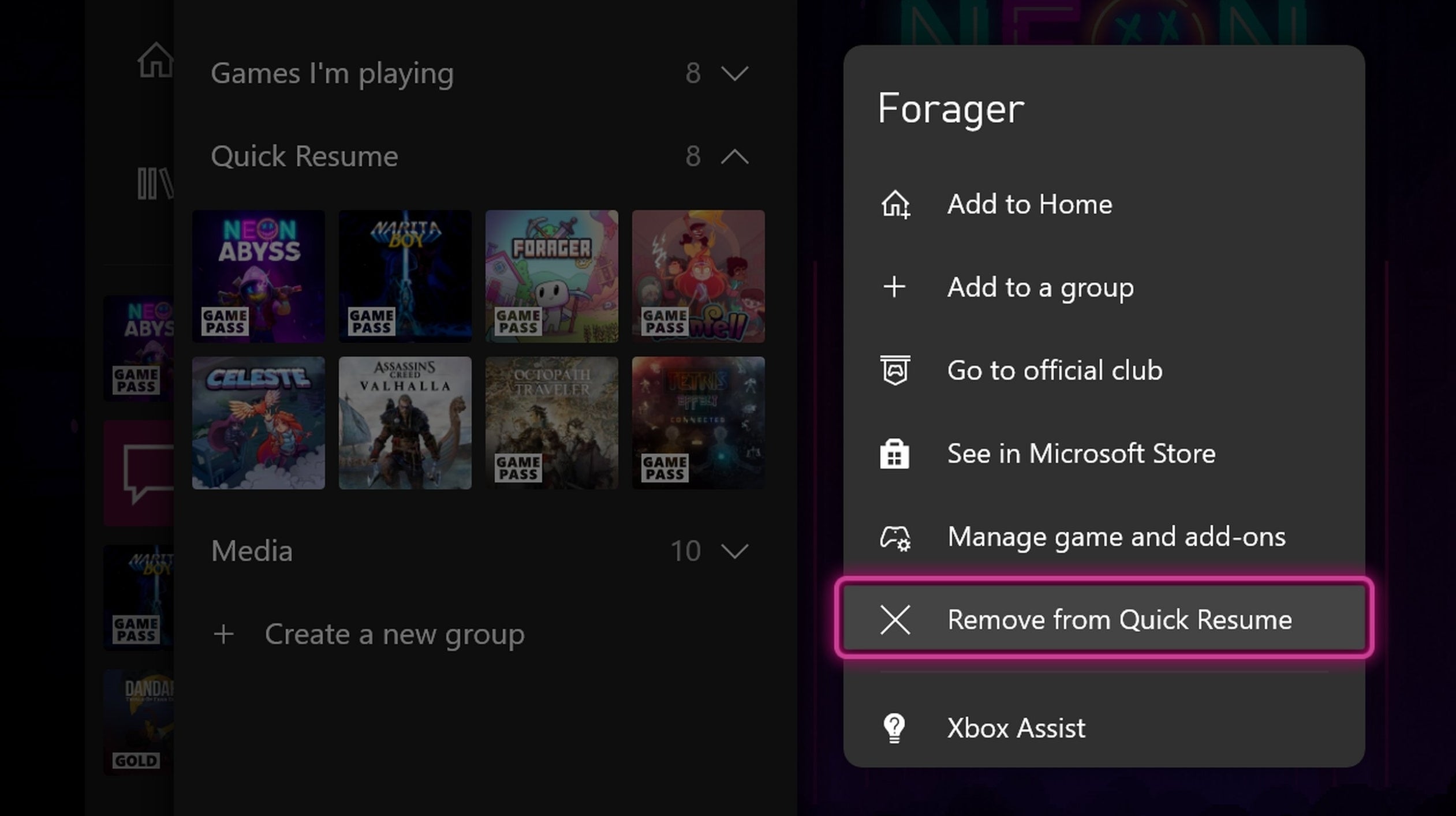This screenshot has width=1456, height=816.
Task: Select the Assassin's Creed Valhalla tile
Action: [405, 422]
